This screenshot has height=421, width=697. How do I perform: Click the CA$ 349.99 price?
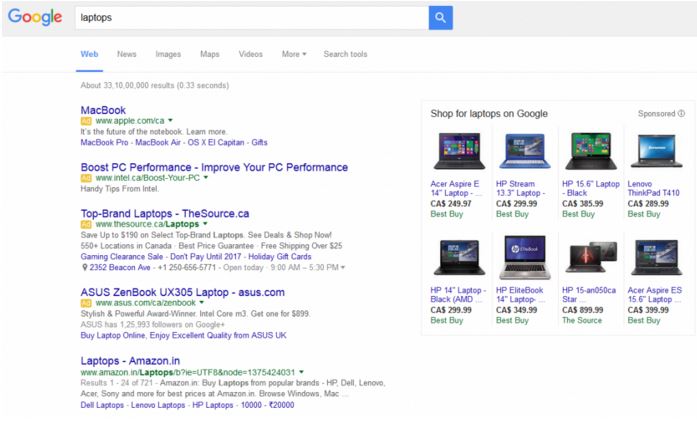517,310
